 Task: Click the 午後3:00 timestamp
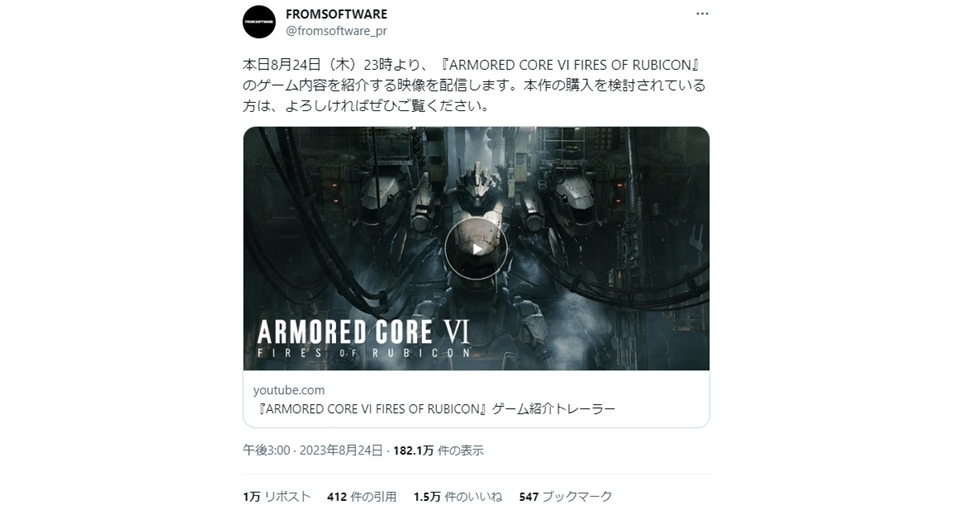[x=267, y=450]
